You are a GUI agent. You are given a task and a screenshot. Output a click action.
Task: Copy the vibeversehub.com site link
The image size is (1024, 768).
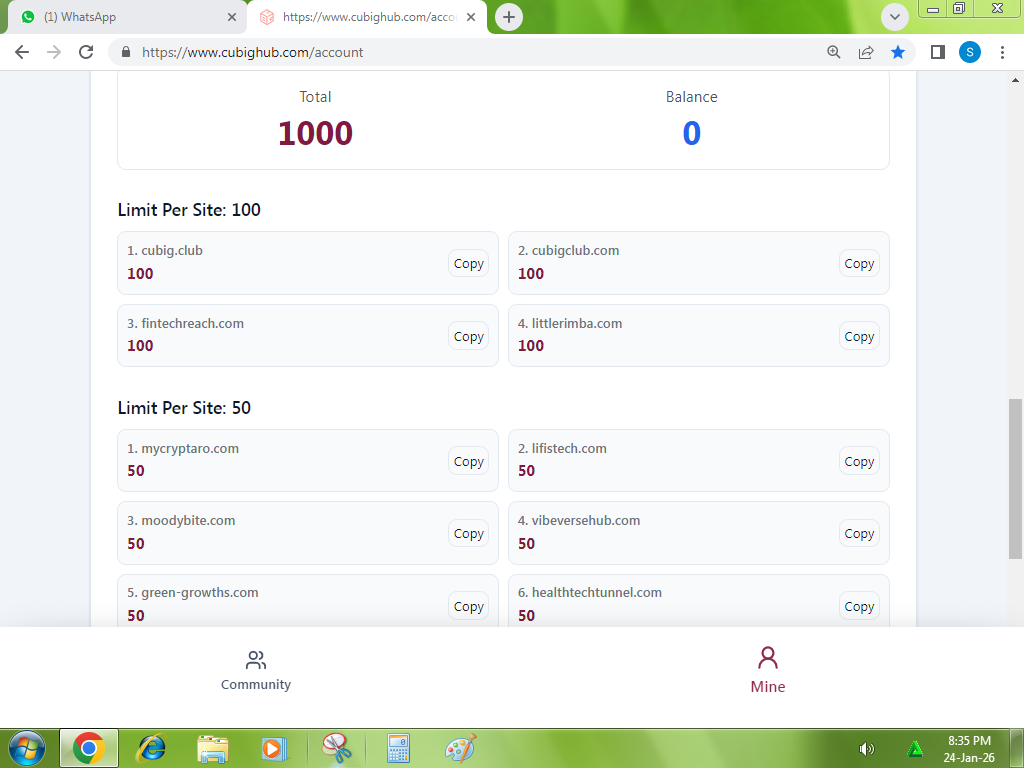[859, 534]
